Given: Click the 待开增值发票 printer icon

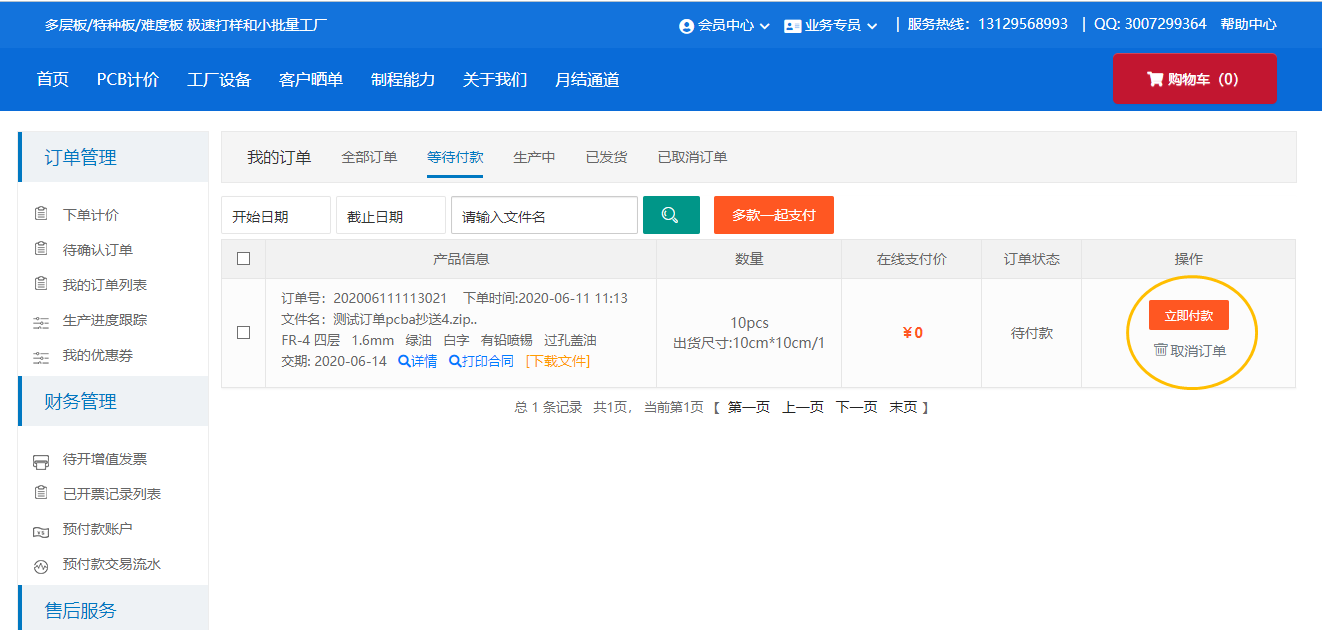Looking at the screenshot, I should [41, 460].
